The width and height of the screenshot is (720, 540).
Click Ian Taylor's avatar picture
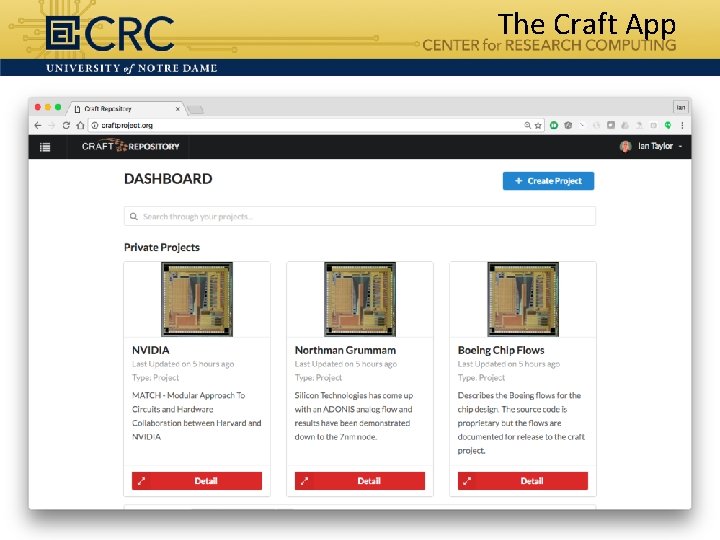pos(625,146)
